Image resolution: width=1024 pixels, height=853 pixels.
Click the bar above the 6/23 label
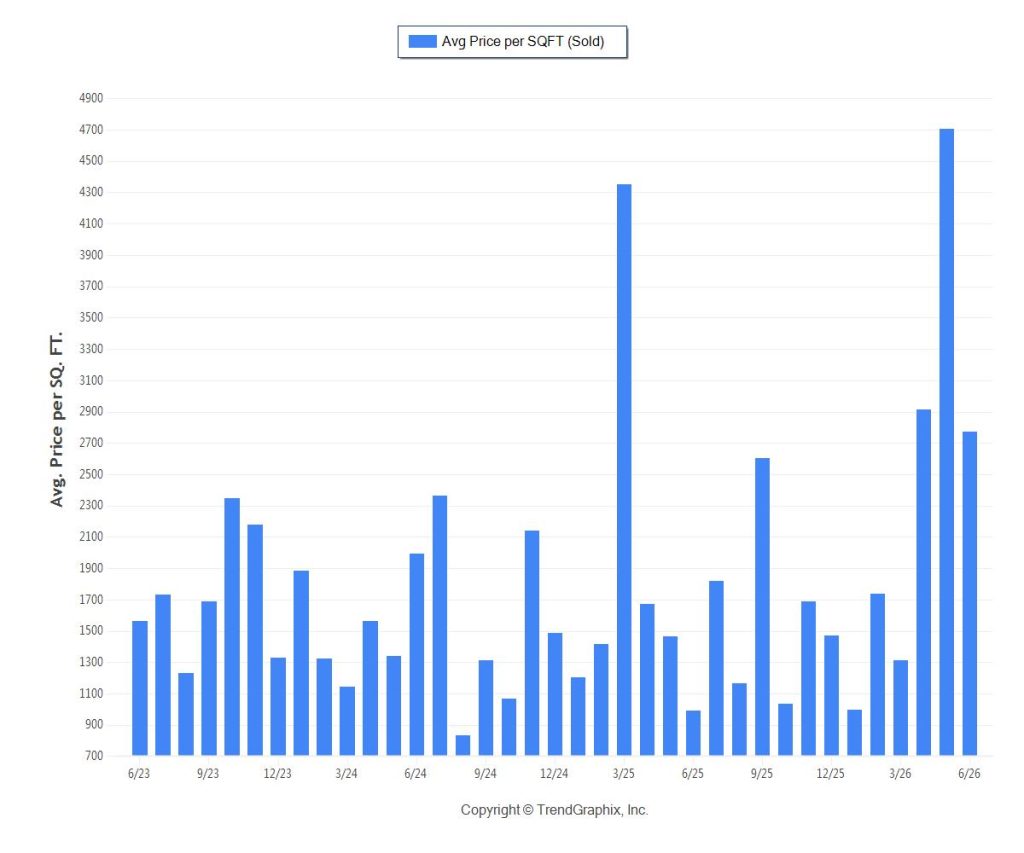(140, 688)
